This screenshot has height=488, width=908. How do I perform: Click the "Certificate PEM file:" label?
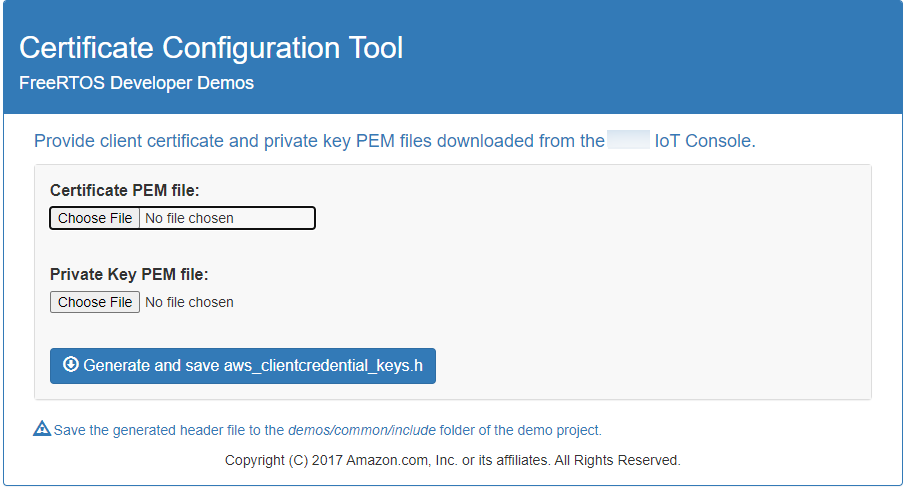click(x=125, y=190)
